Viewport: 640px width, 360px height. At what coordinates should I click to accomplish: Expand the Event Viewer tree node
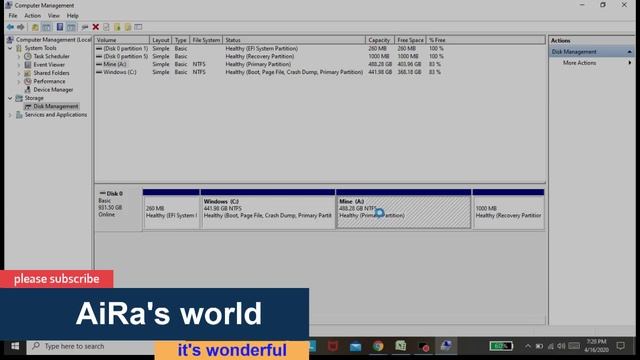tap(19, 64)
